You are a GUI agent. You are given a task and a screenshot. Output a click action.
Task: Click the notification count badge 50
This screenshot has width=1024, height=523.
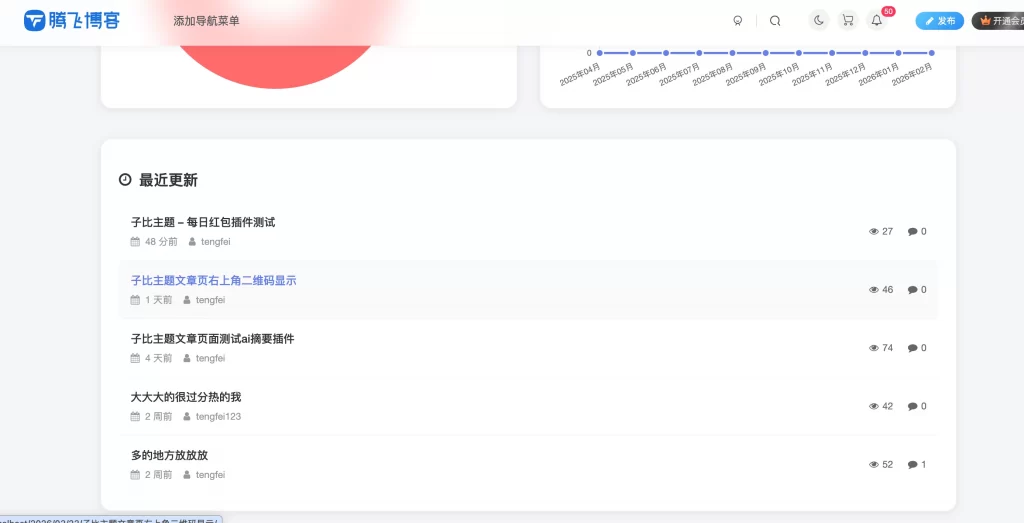(x=888, y=11)
